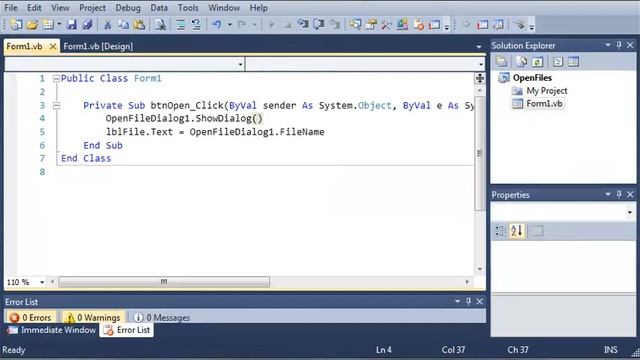Open the active files list dropdown arrow
The width and height of the screenshot is (640, 360).
(x=479, y=47)
